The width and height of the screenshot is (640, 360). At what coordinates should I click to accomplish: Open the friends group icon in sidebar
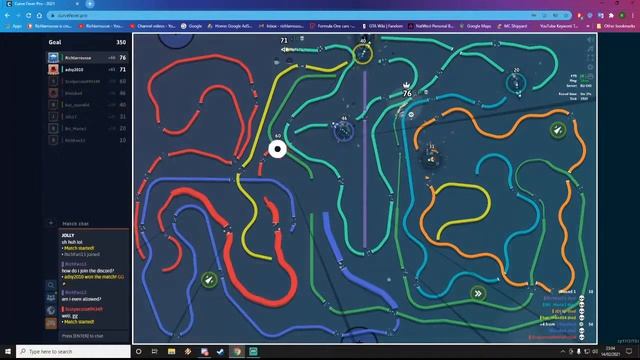(x=51, y=298)
